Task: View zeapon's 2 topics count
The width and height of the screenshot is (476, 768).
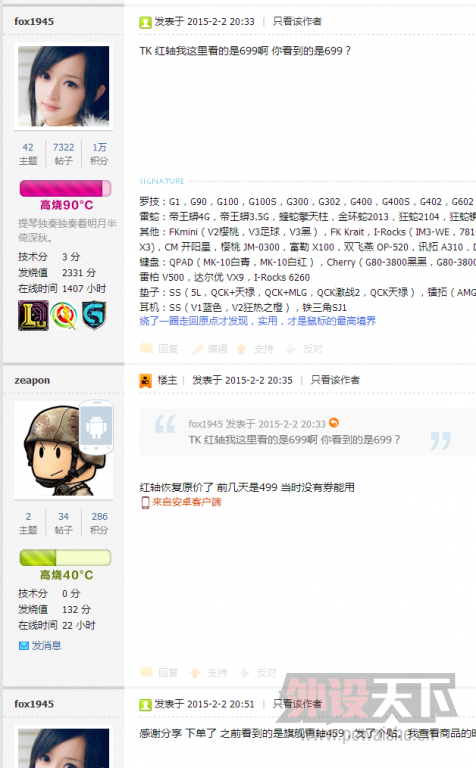Action: [x=28, y=517]
